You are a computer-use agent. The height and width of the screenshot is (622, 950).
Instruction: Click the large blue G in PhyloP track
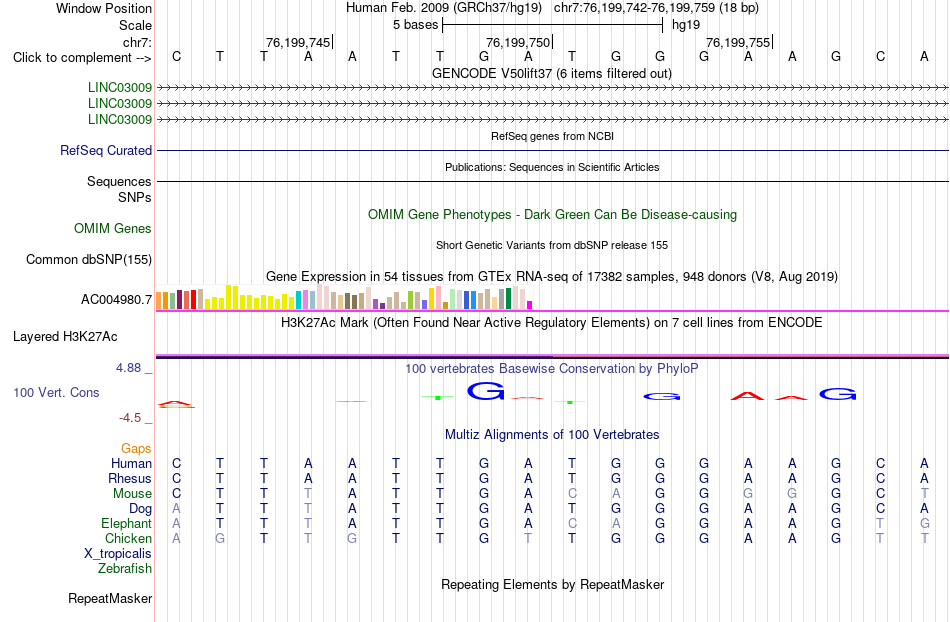pyautogui.click(x=486, y=391)
